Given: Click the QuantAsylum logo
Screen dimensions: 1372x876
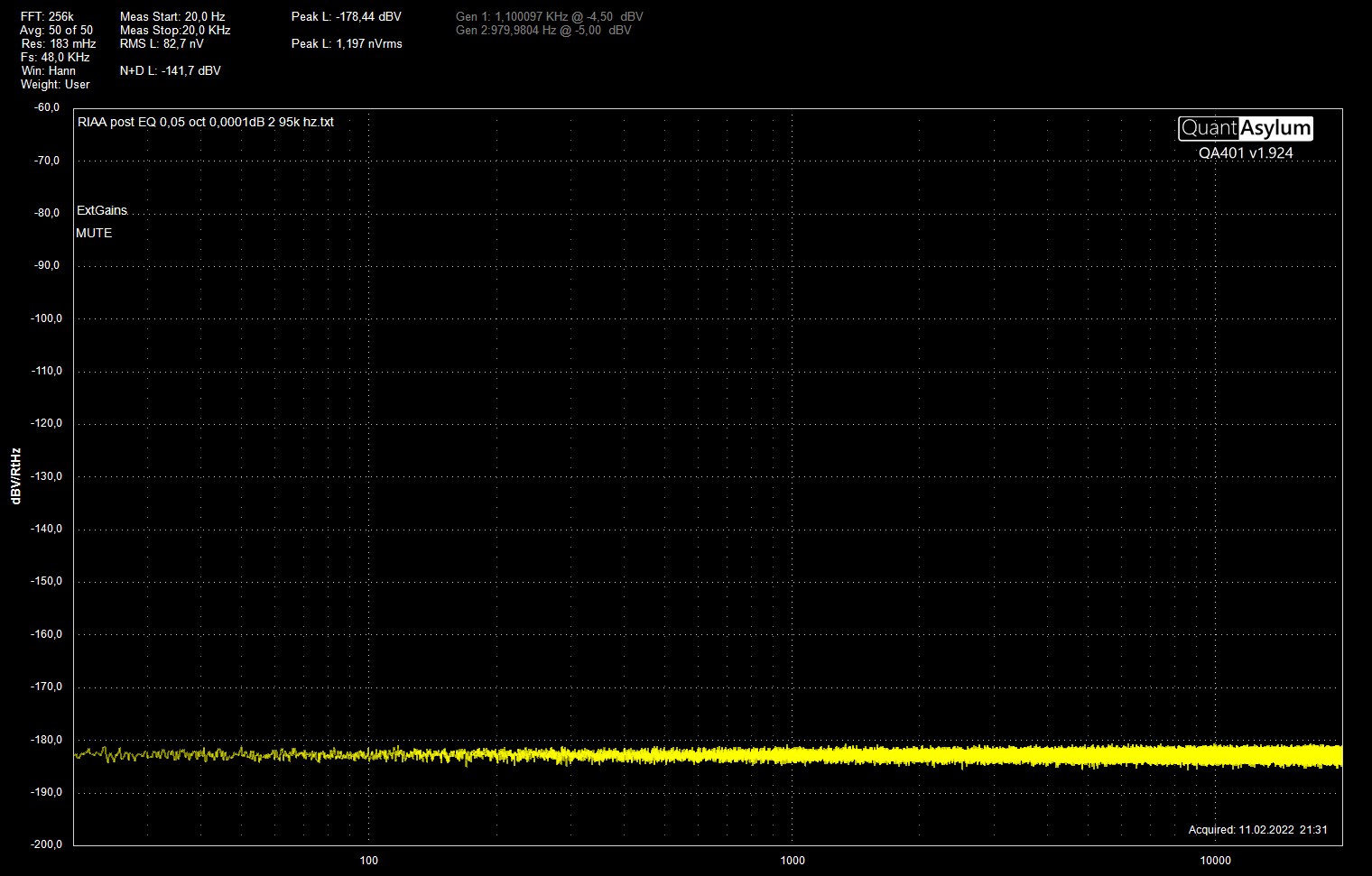Looking at the screenshot, I should coord(1245,128).
